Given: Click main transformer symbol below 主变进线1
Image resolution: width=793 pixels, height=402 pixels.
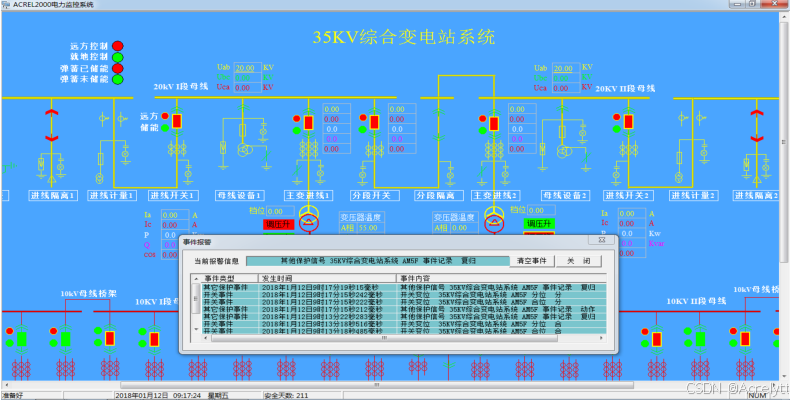Looking at the screenshot, I should 309,218.
